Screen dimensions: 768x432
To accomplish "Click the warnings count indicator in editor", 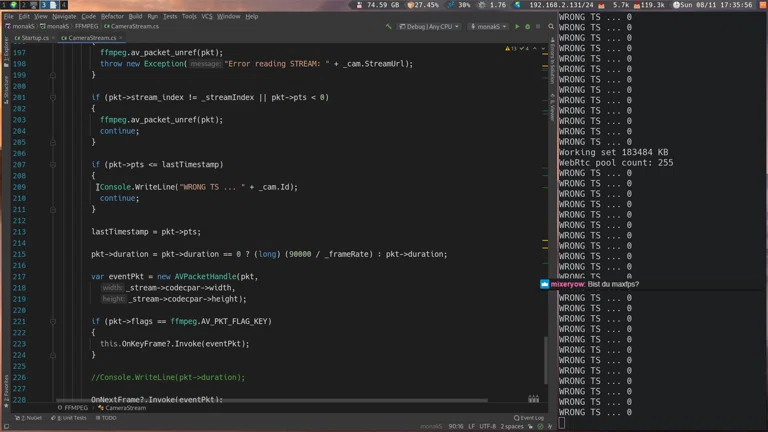I will 510,48.
